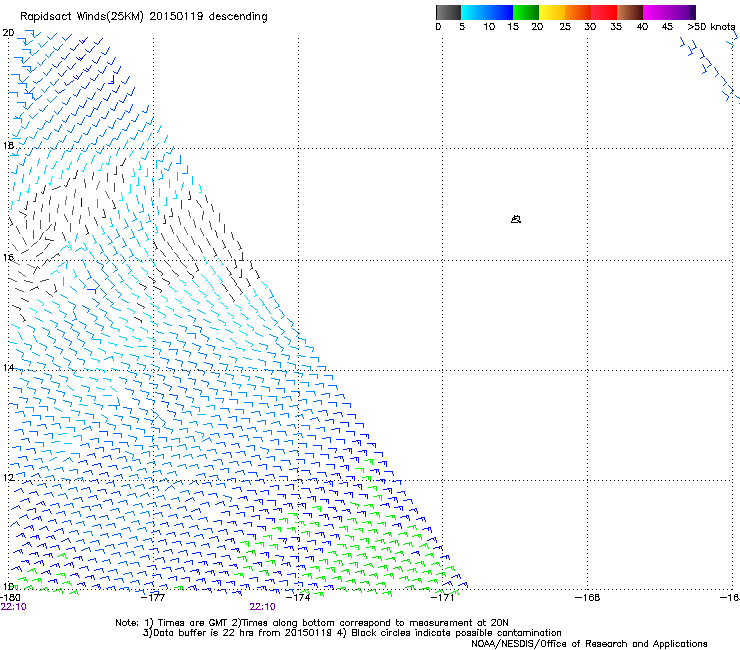Click the chart title 'Rapidsact Winds(25KM) 20150119 descending'
This screenshot has height=650, width=740.
click(143, 17)
